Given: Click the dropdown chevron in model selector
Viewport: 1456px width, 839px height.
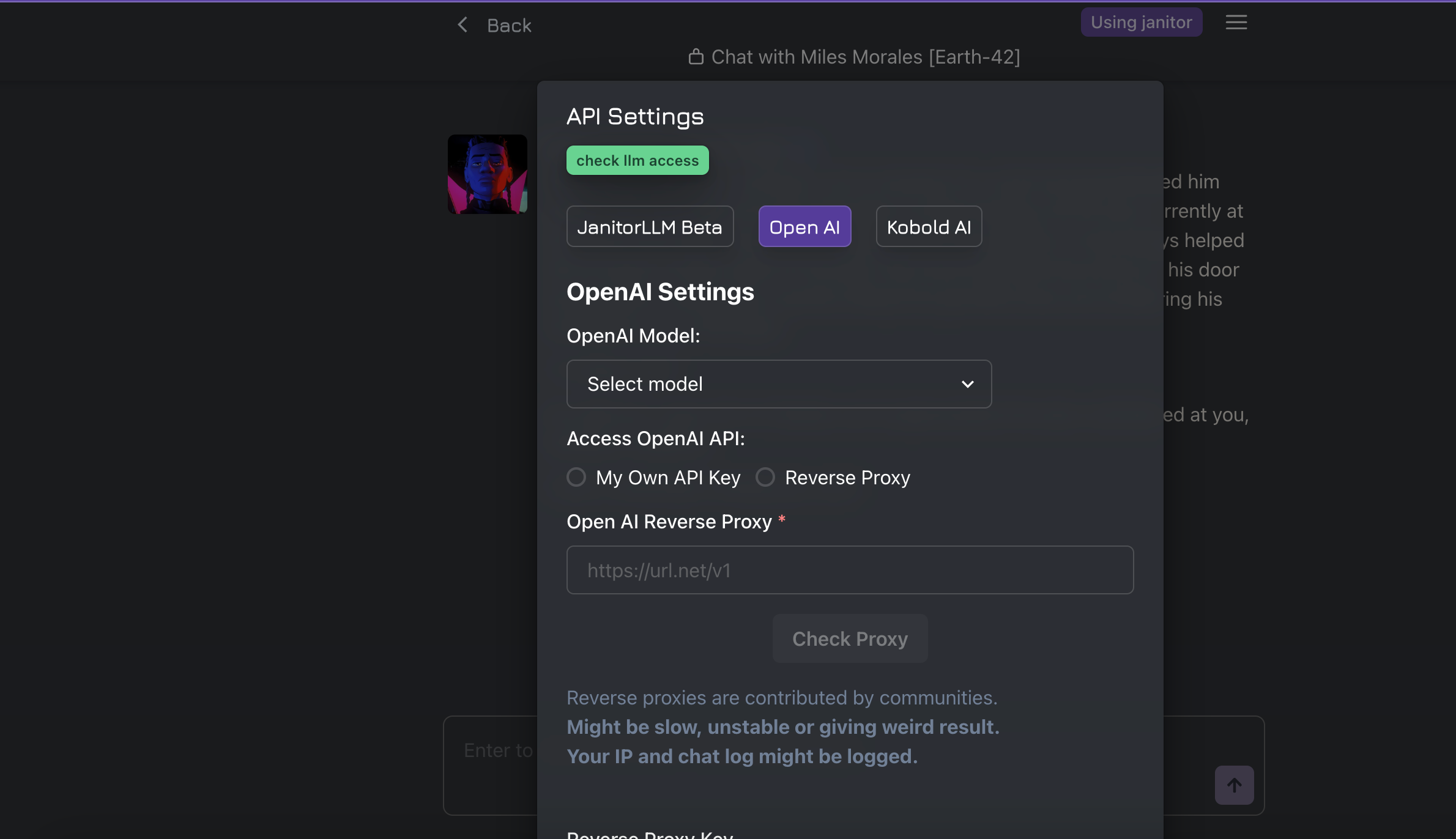Looking at the screenshot, I should tap(967, 384).
